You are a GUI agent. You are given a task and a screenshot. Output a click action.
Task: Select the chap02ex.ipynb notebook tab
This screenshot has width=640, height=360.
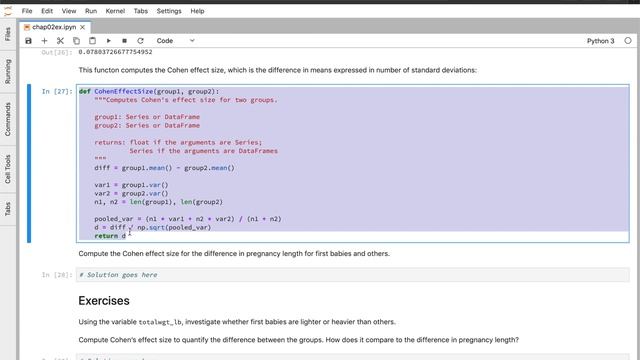pyautogui.click(x=54, y=27)
